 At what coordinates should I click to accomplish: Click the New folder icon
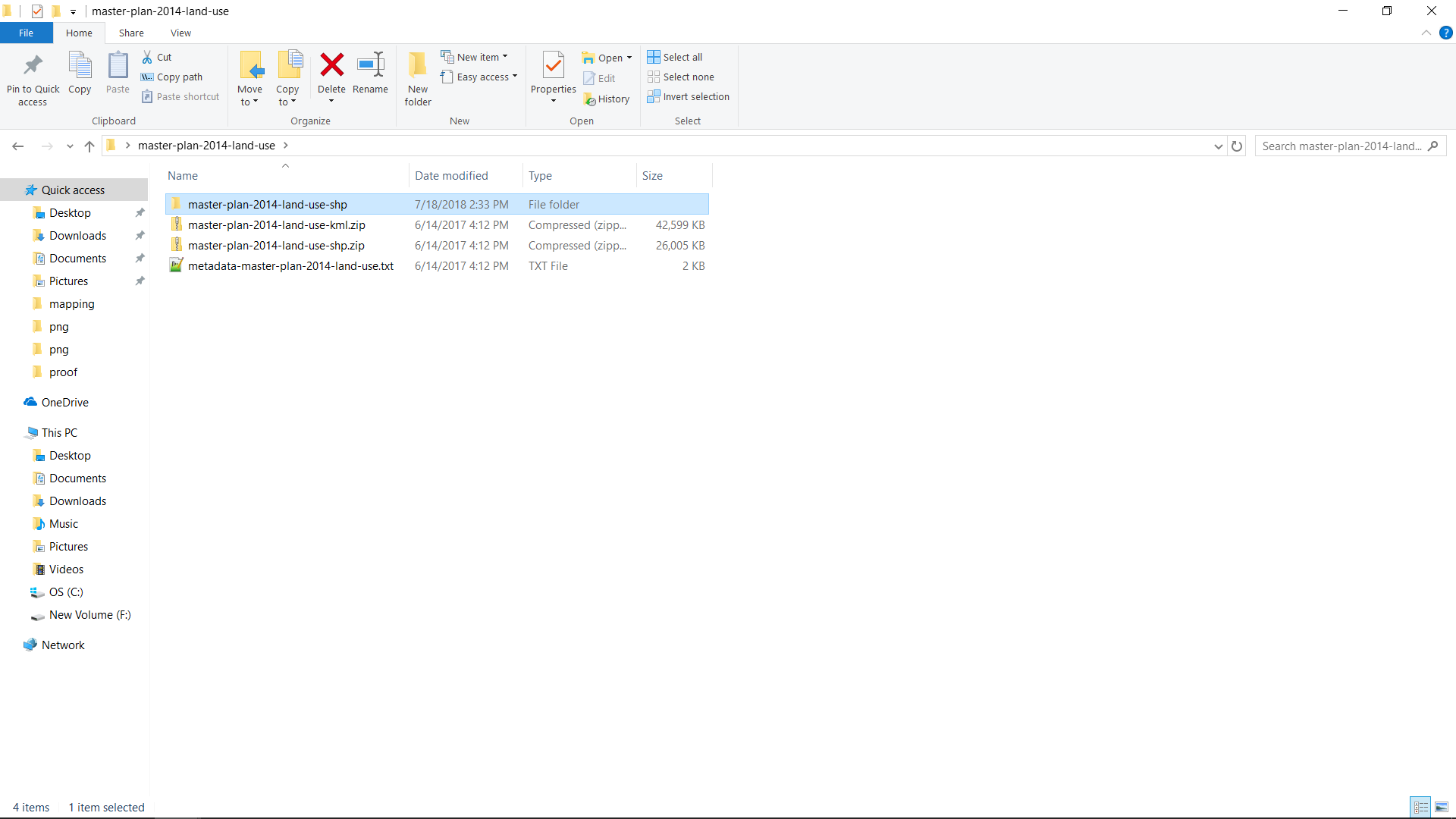(x=417, y=66)
